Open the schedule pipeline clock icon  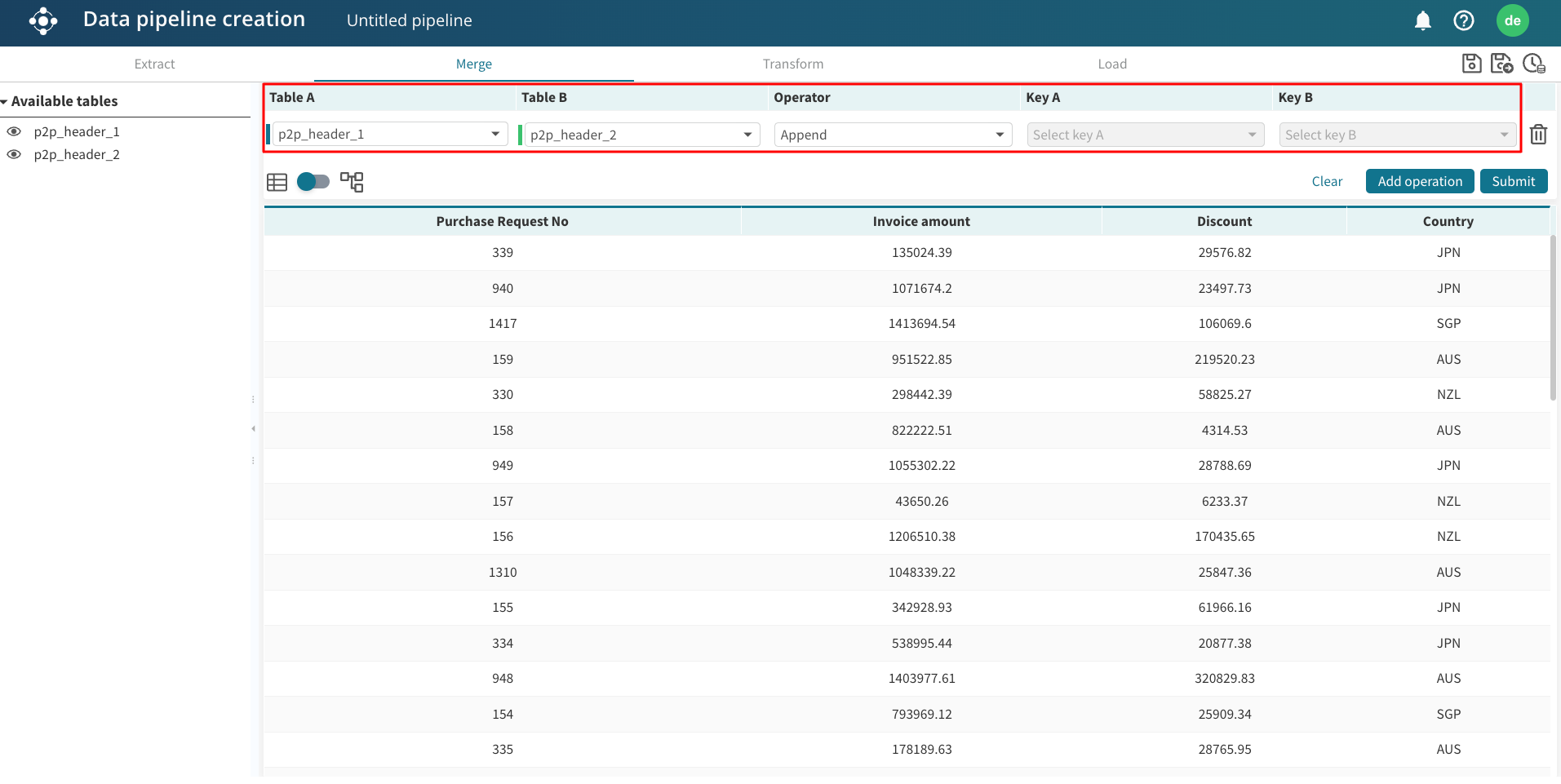click(x=1533, y=64)
